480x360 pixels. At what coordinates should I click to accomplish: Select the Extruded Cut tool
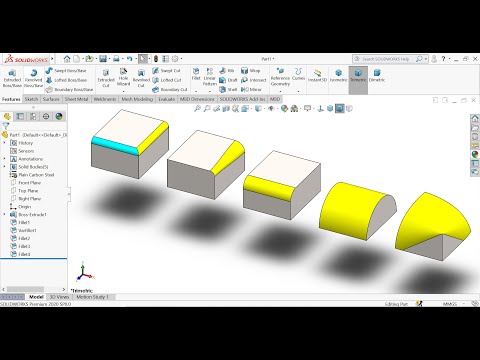click(106, 78)
